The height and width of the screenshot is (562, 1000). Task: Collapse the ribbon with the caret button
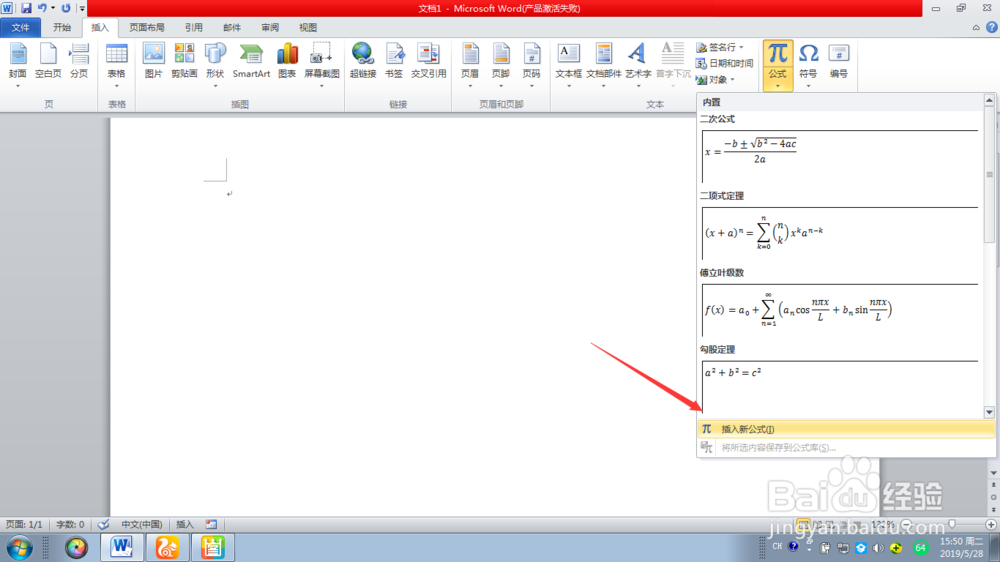coord(976,27)
